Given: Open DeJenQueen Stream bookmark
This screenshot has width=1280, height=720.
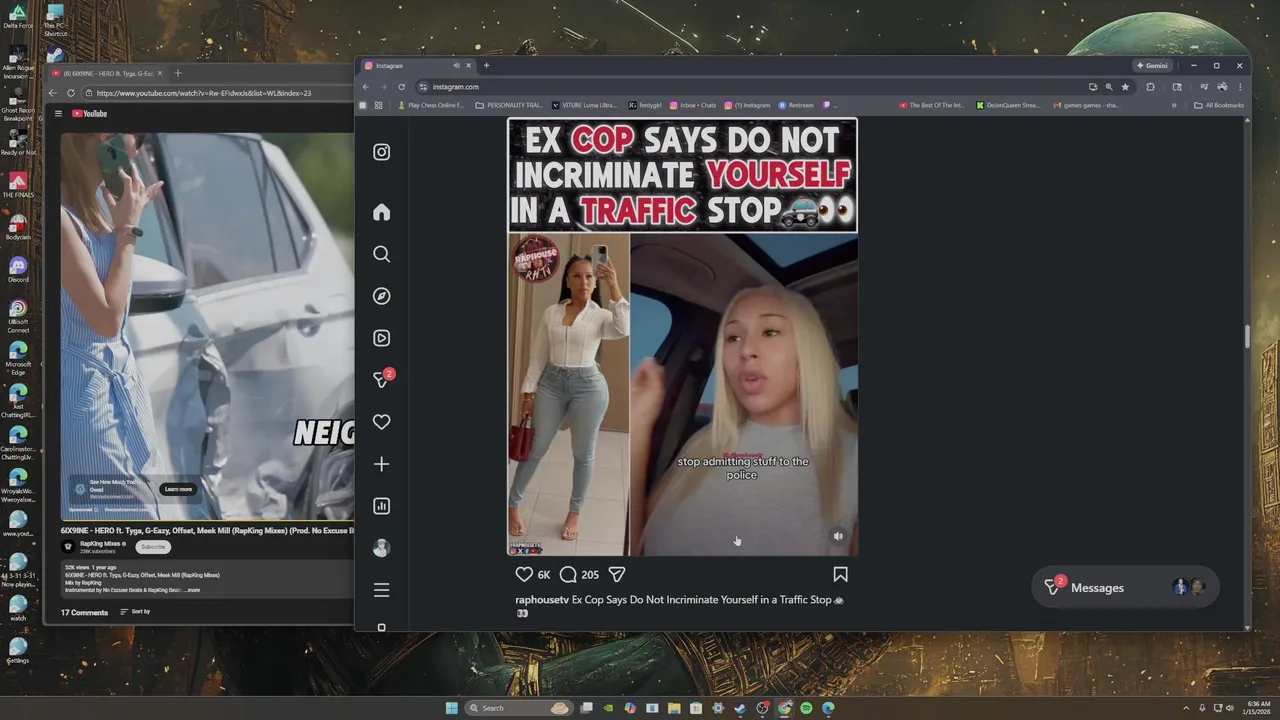Looking at the screenshot, I should [x=1008, y=105].
